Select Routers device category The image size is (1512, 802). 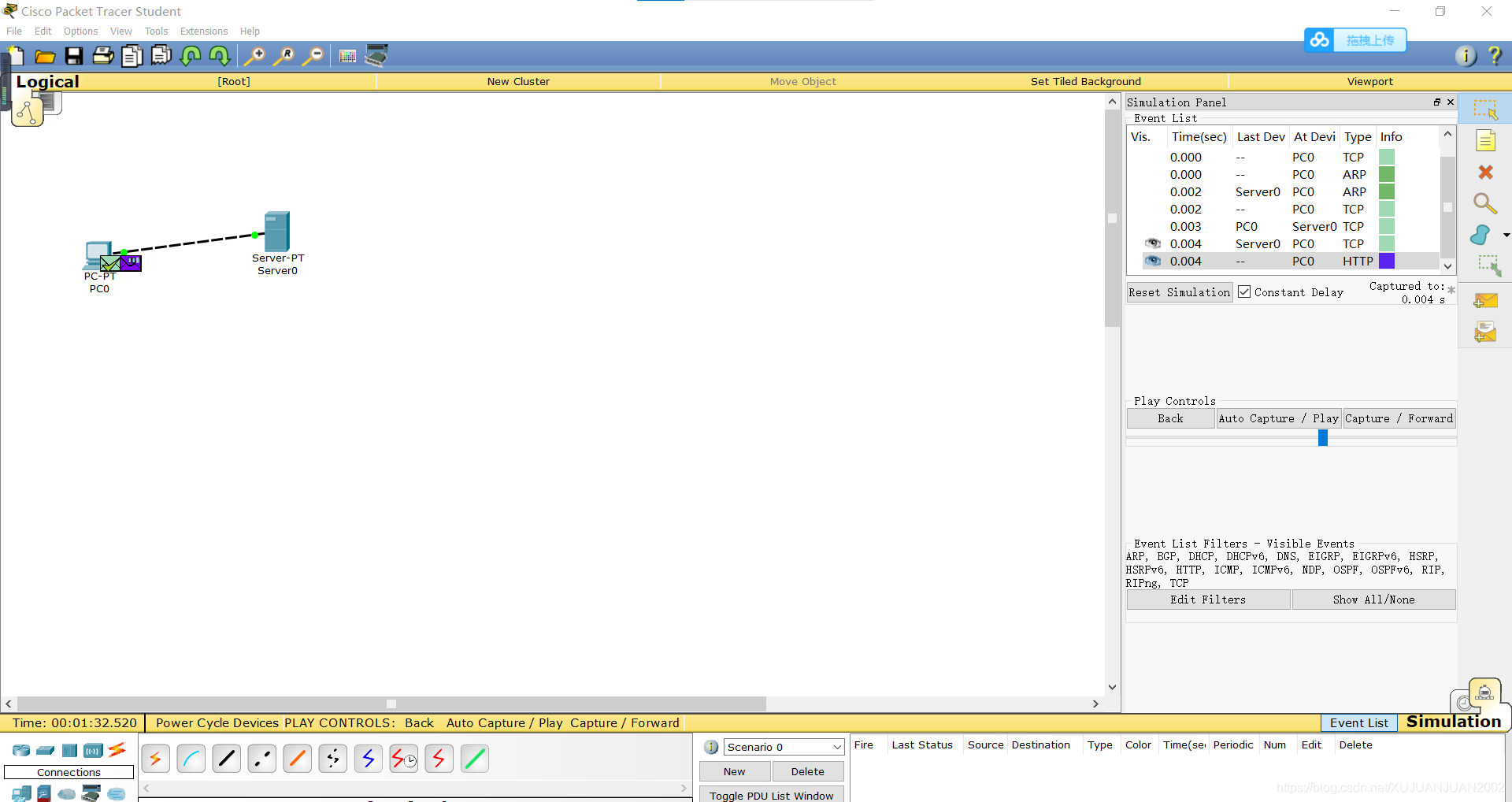21,750
